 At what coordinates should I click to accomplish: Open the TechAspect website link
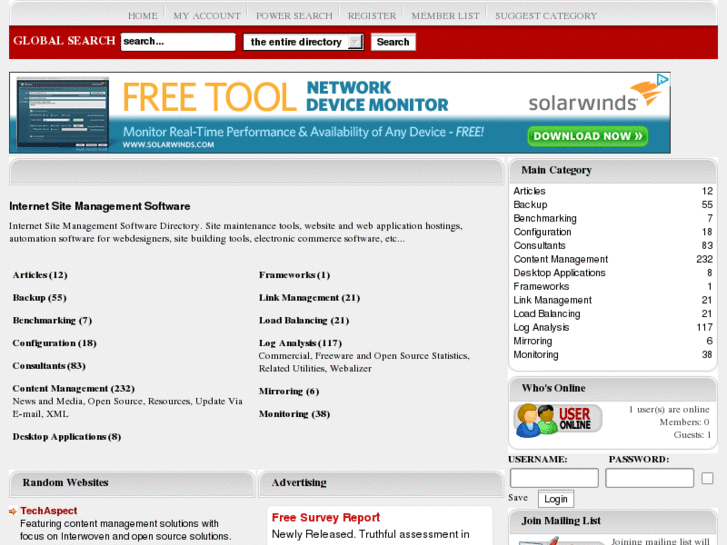point(49,511)
